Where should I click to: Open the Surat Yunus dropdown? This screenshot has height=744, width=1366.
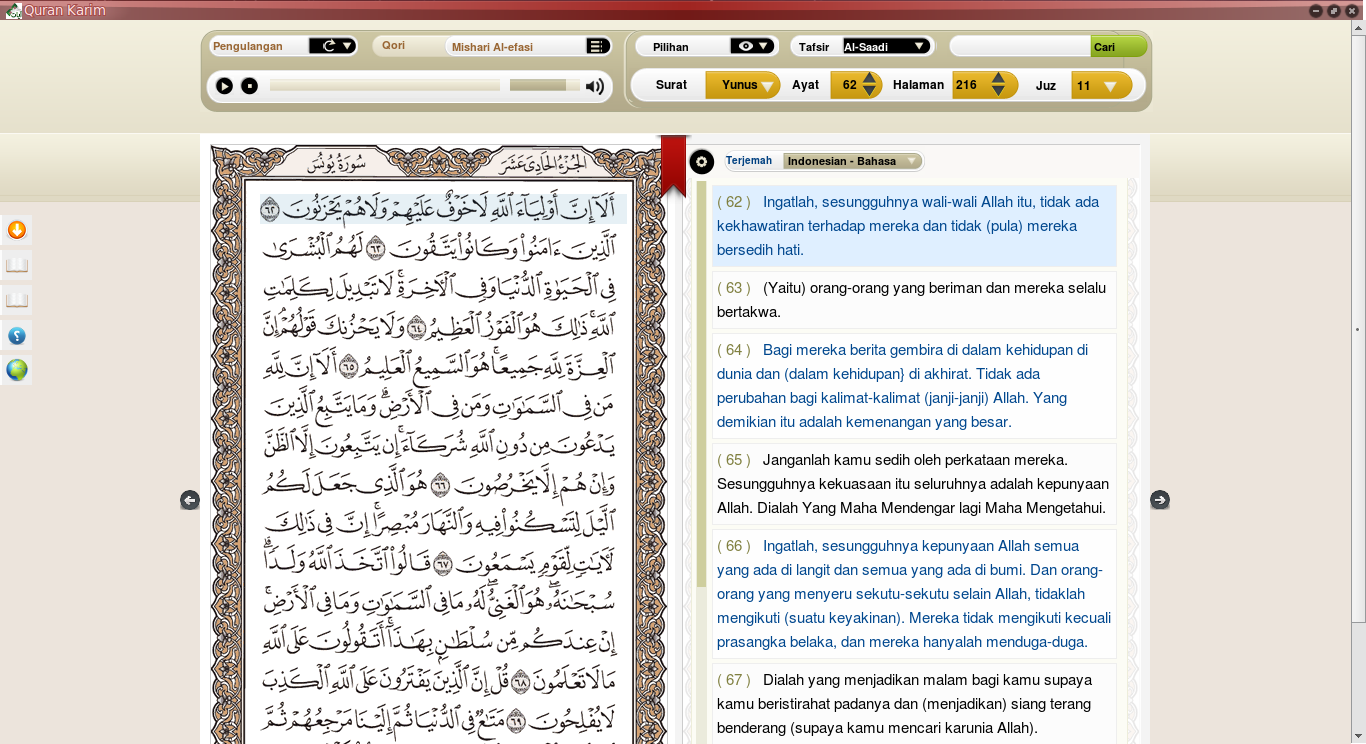pos(743,85)
